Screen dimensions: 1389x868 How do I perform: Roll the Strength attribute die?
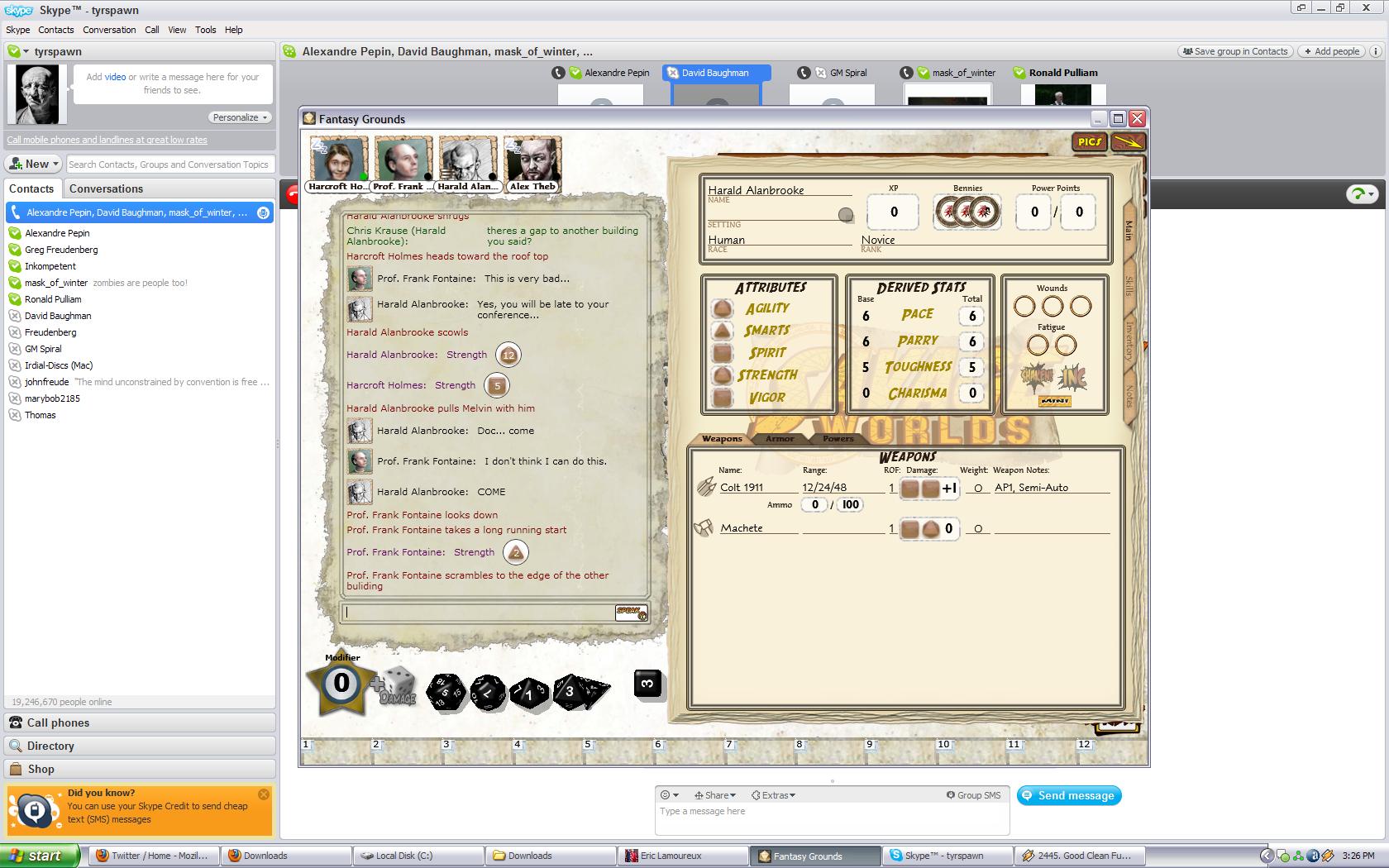[x=723, y=375]
